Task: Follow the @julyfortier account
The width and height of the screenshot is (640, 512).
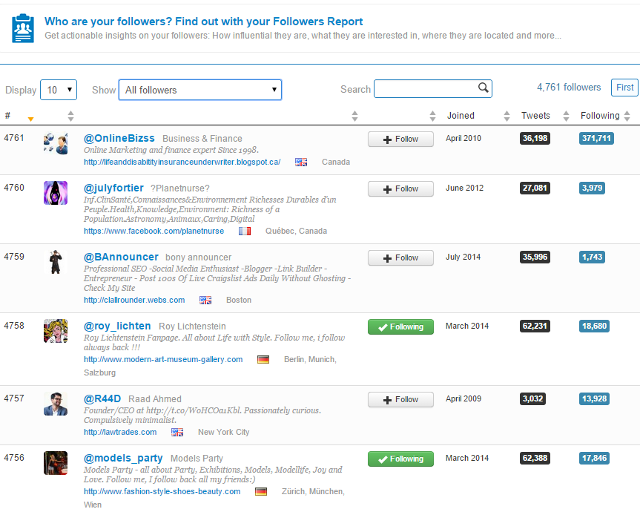Action: [x=401, y=189]
